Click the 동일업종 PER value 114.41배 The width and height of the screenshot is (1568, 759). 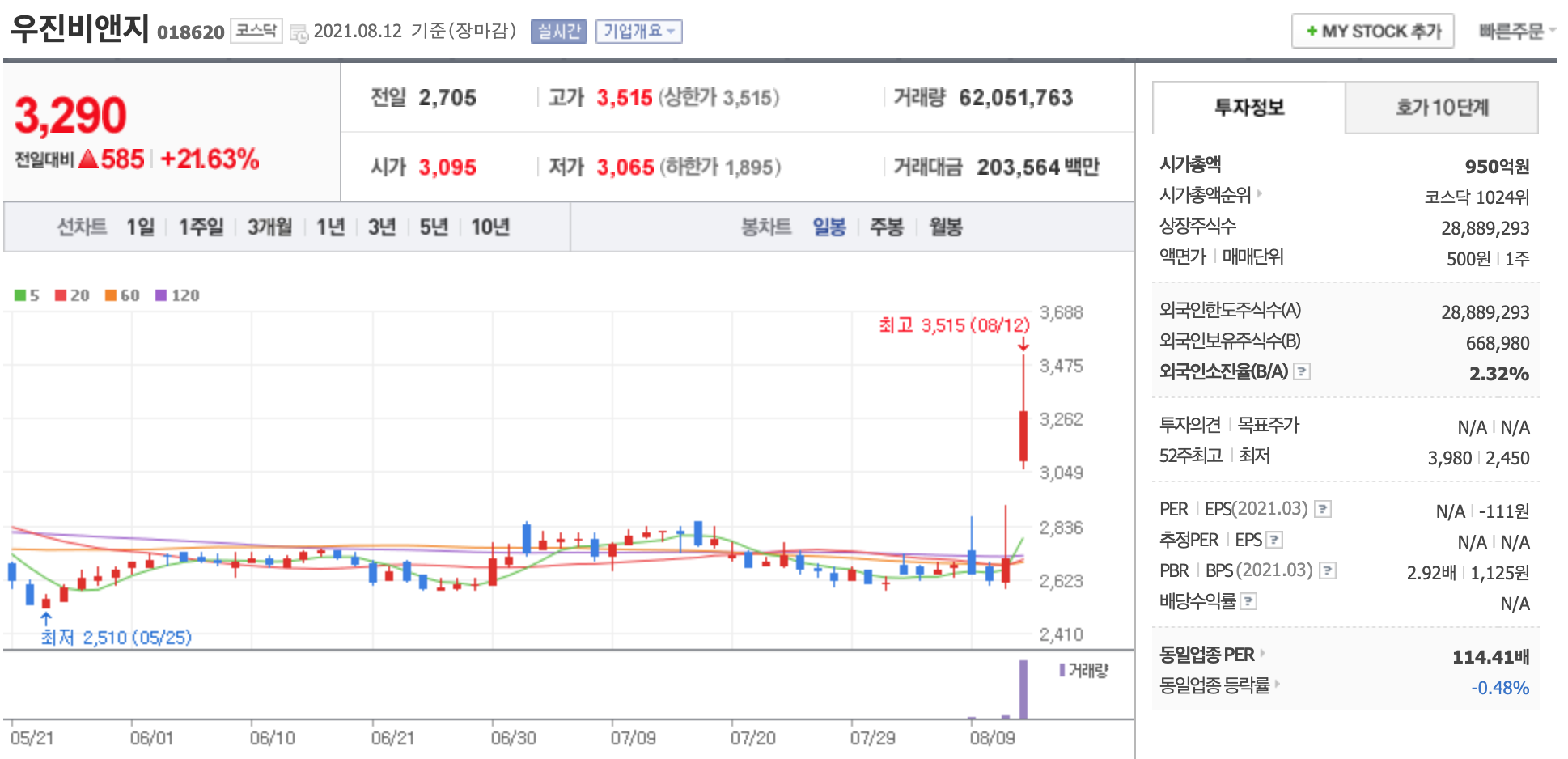pos(1491,657)
